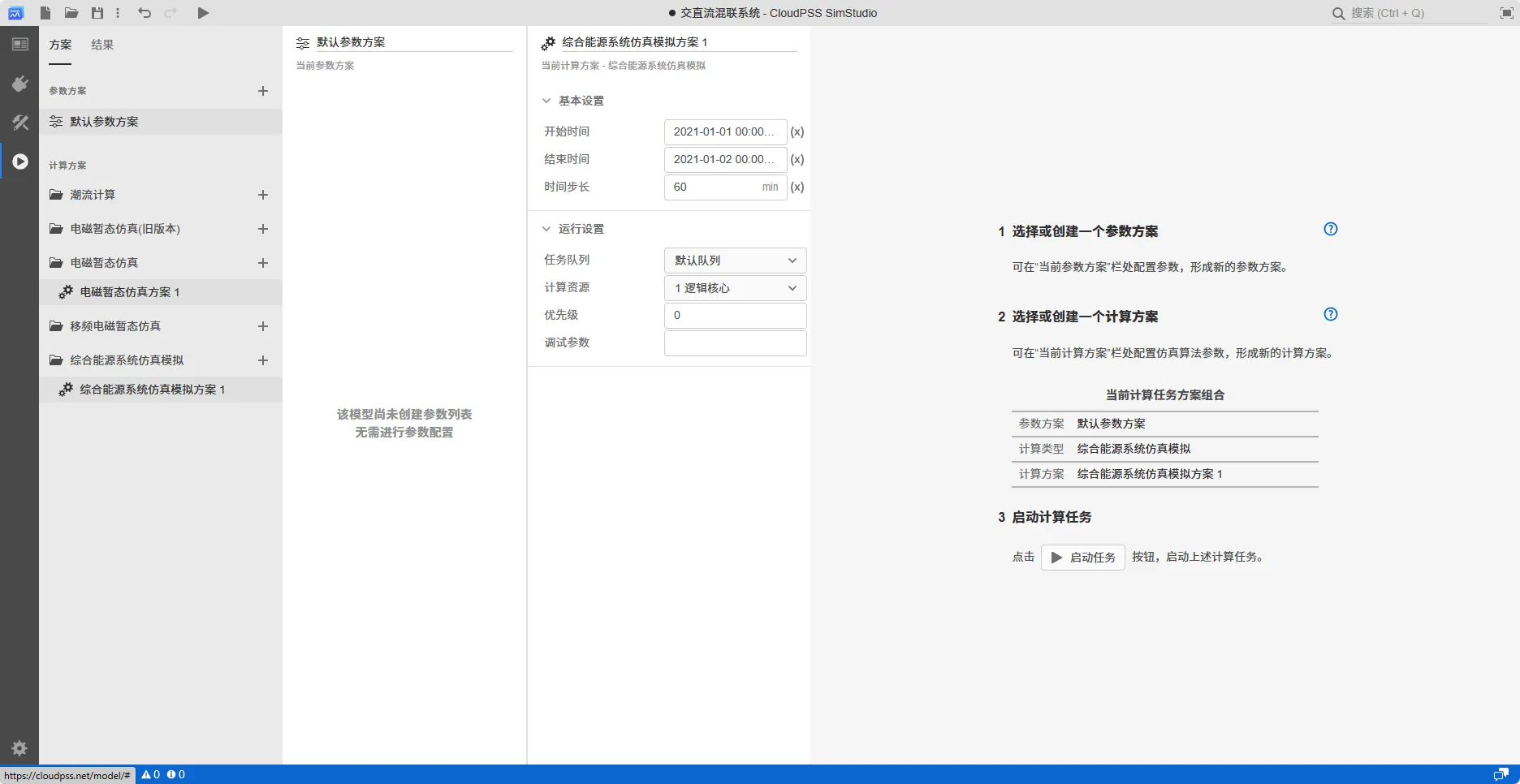The height and width of the screenshot is (784, 1520).
Task: Collapse the 电磁暂态仿真(旧版本) folder
Action: point(56,229)
